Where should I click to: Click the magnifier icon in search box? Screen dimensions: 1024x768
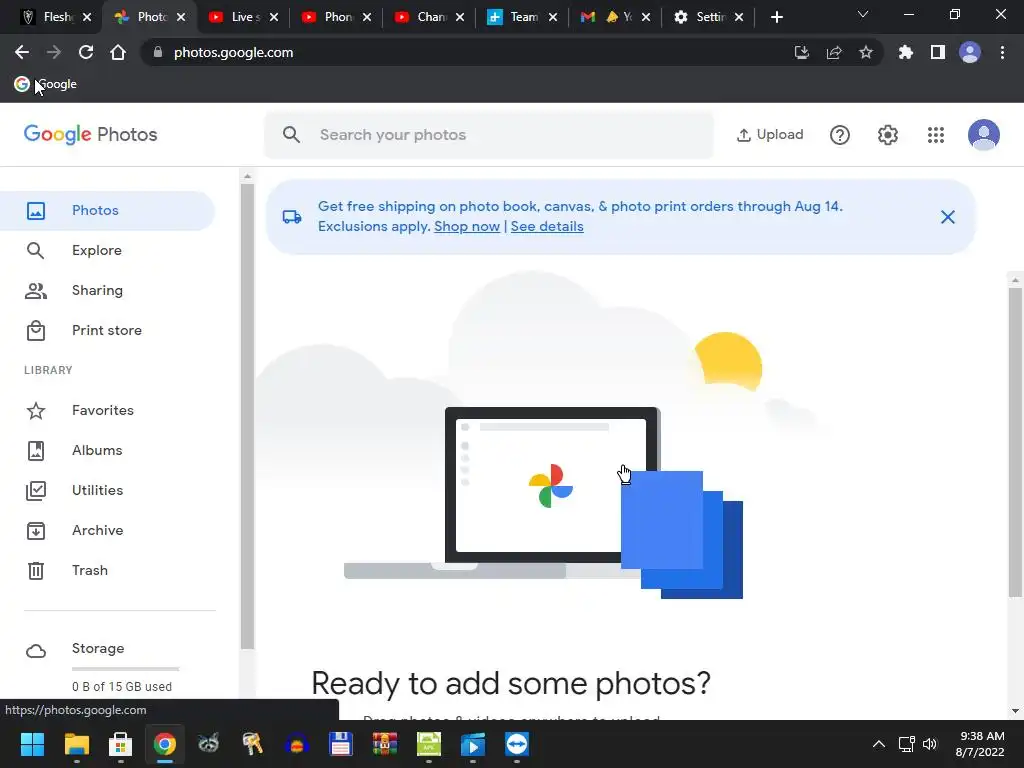[x=291, y=135]
